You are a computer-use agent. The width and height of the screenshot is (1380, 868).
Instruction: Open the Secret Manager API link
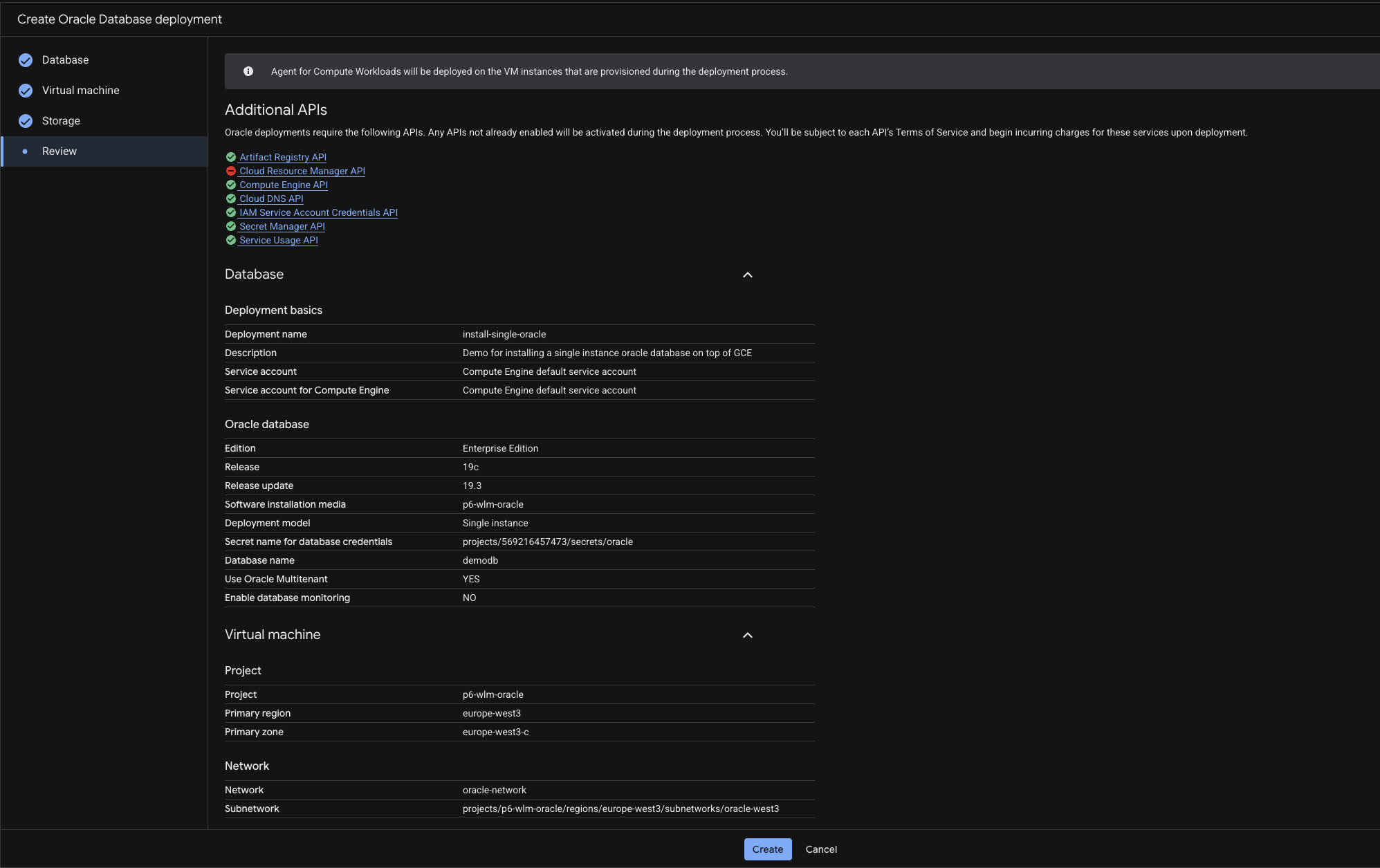point(282,226)
